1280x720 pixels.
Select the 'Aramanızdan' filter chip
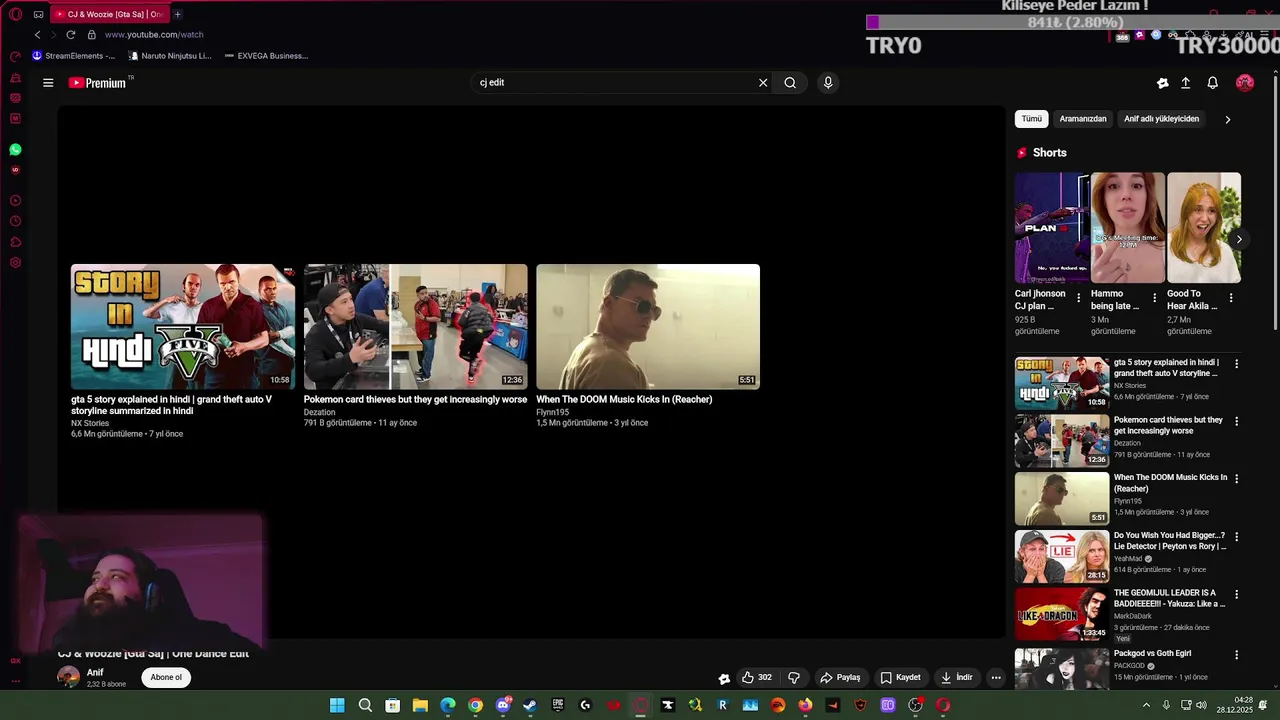[1083, 119]
